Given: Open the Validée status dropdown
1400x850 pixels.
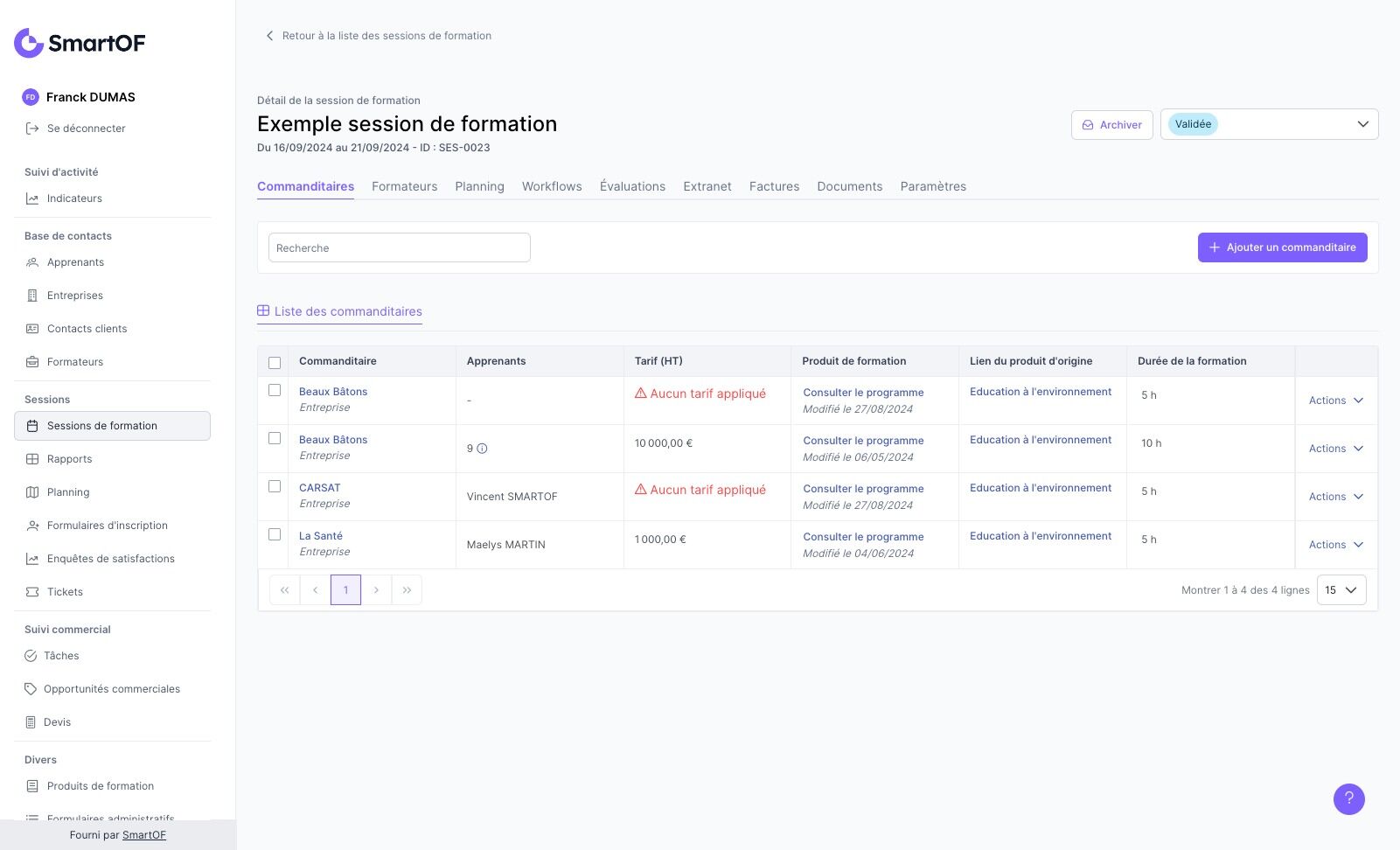Looking at the screenshot, I should (1269, 124).
